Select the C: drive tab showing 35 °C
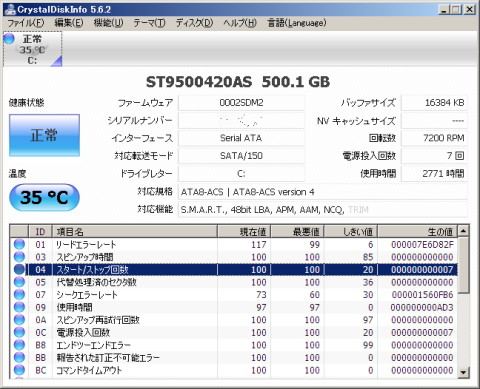 [x=33, y=49]
